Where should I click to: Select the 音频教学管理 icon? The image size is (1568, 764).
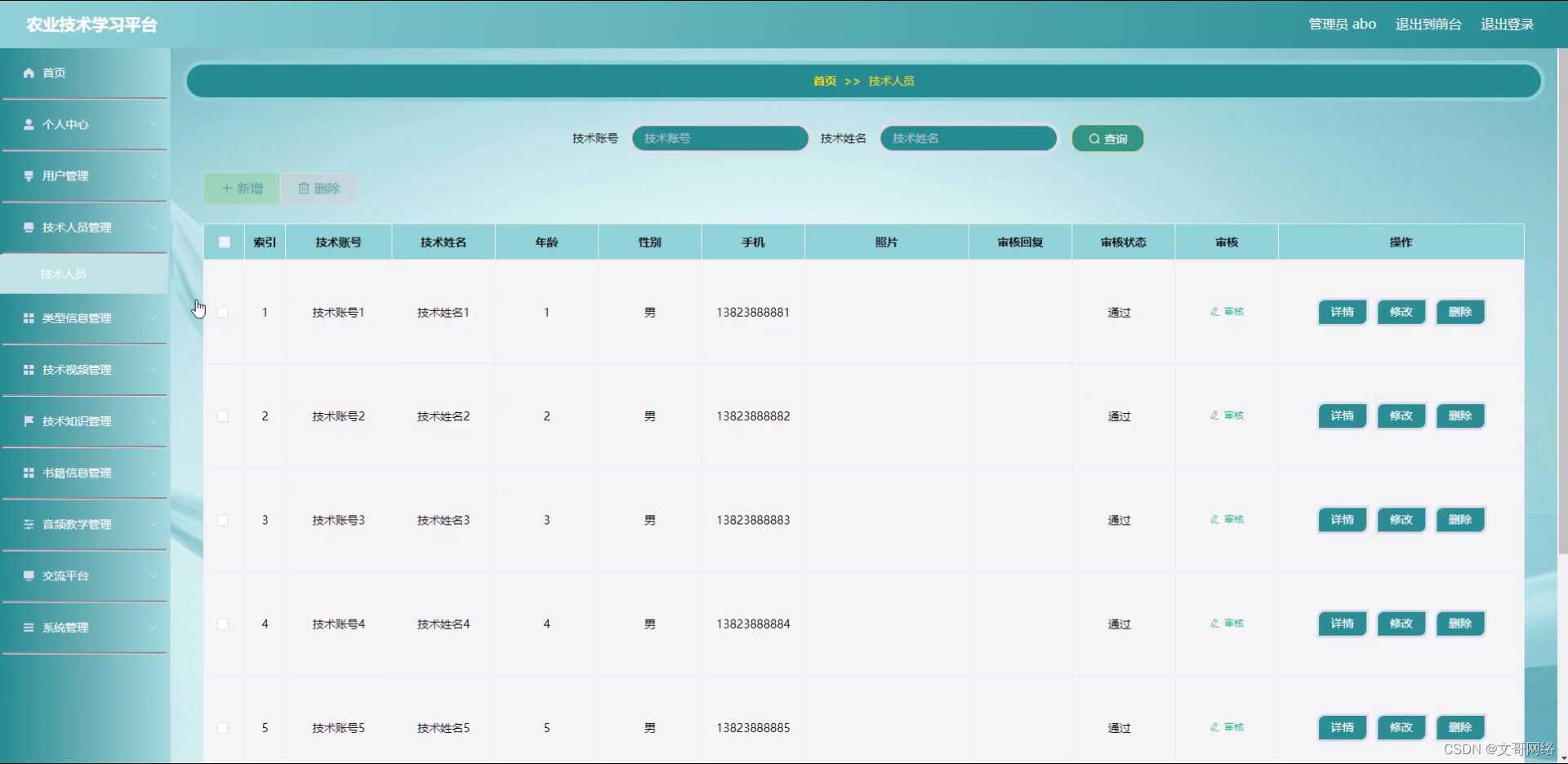pyautogui.click(x=28, y=524)
